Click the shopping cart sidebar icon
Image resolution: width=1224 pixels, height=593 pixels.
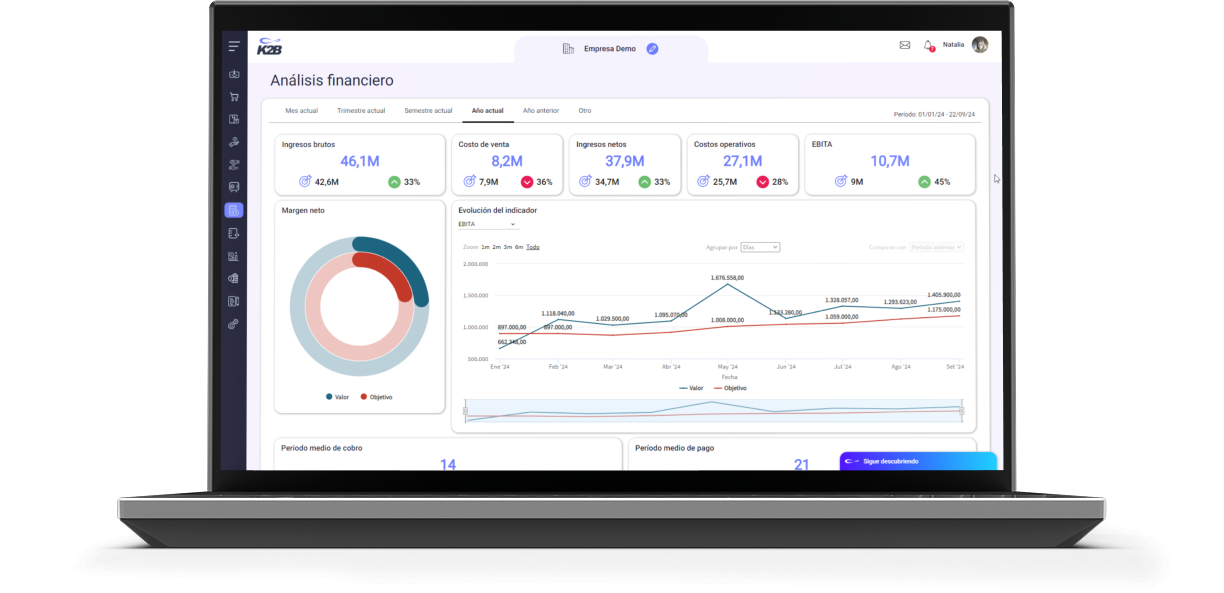coord(233,97)
